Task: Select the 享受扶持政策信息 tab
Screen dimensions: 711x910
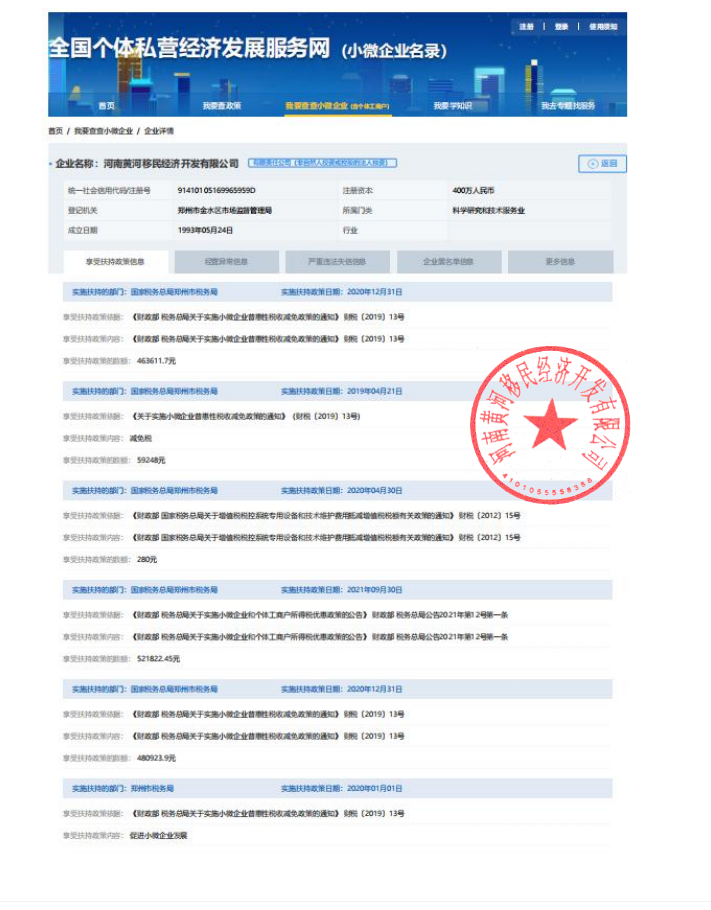Action: pos(115,262)
